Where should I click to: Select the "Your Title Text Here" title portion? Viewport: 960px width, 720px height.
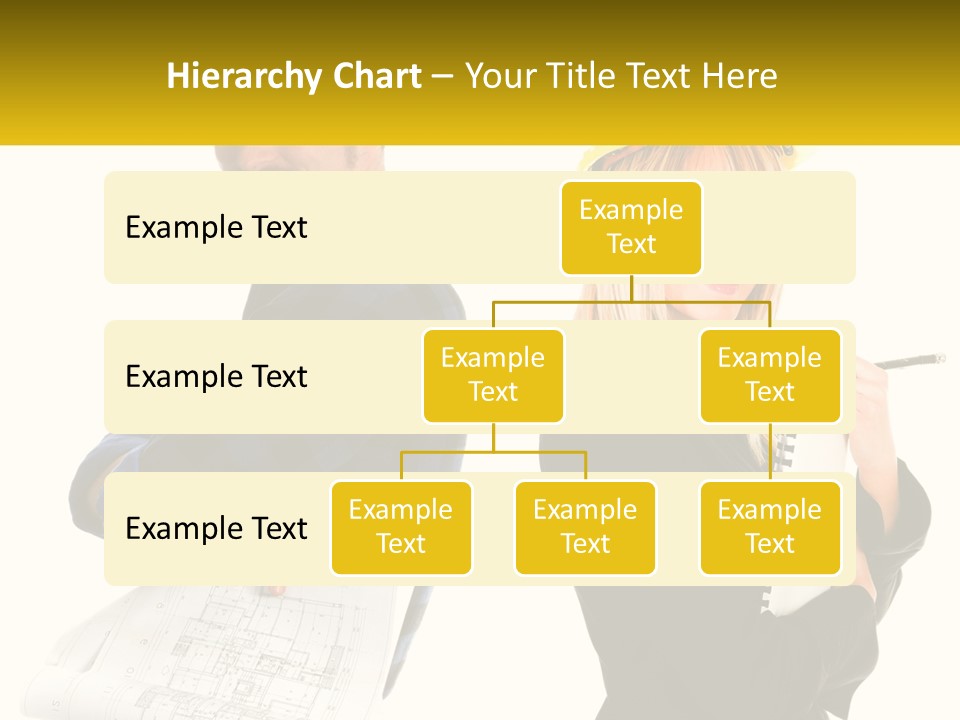tap(621, 76)
